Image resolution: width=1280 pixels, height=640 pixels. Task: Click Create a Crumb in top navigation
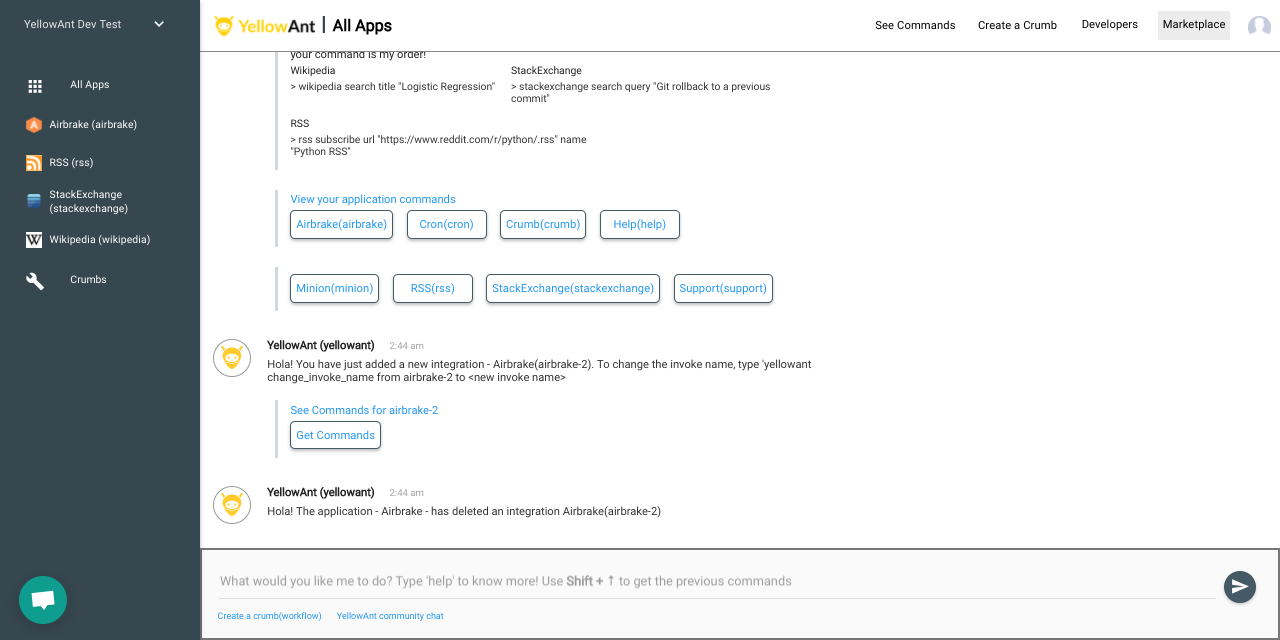point(1017,25)
